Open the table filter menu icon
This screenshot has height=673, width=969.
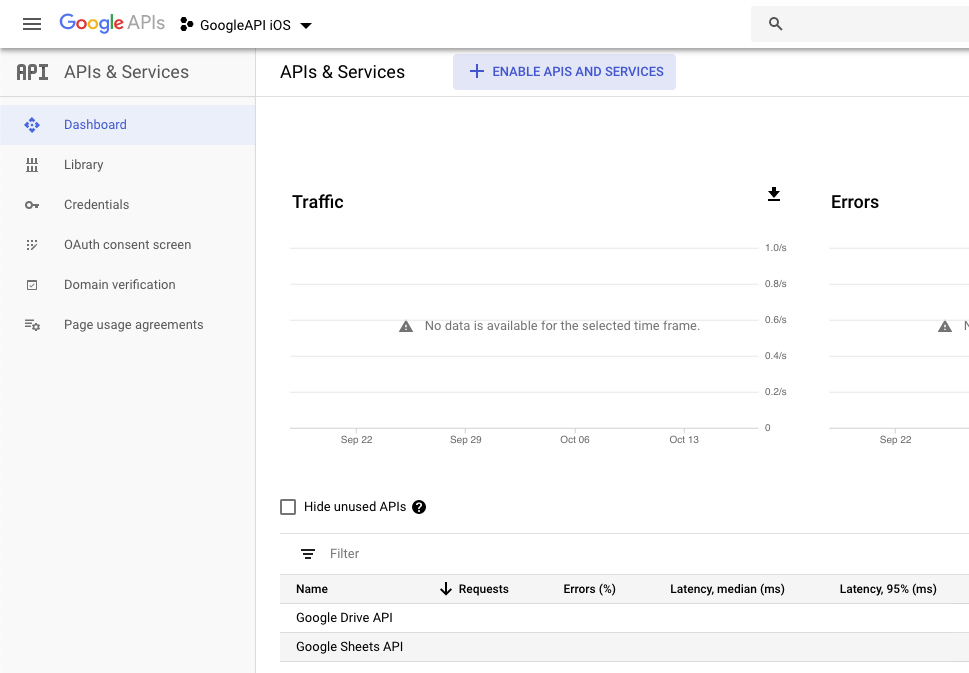pos(308,554)
